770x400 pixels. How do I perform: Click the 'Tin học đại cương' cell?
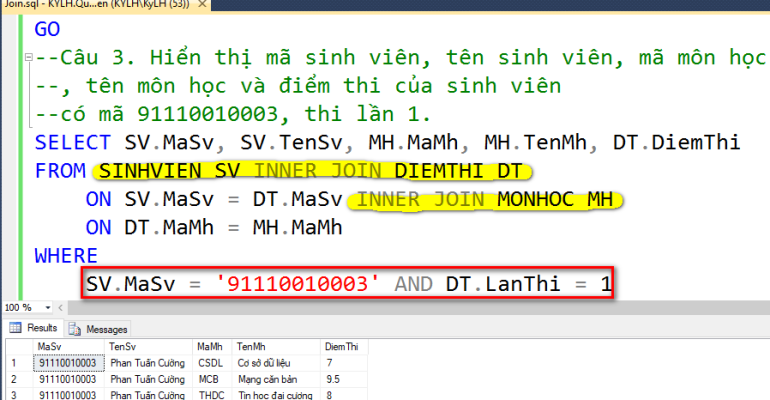[x=276, y=395]
